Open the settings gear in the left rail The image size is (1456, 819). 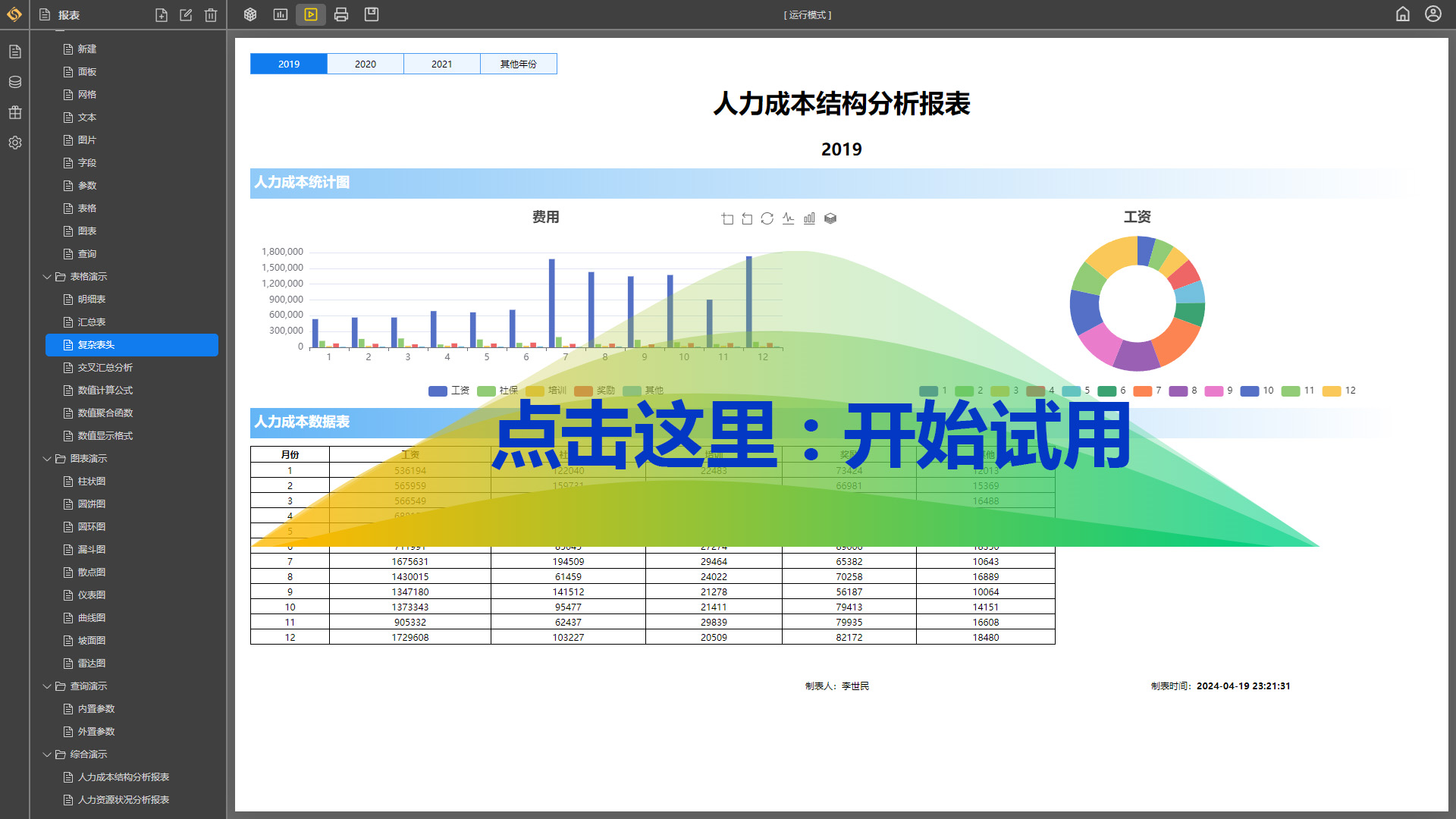[15, 143]
